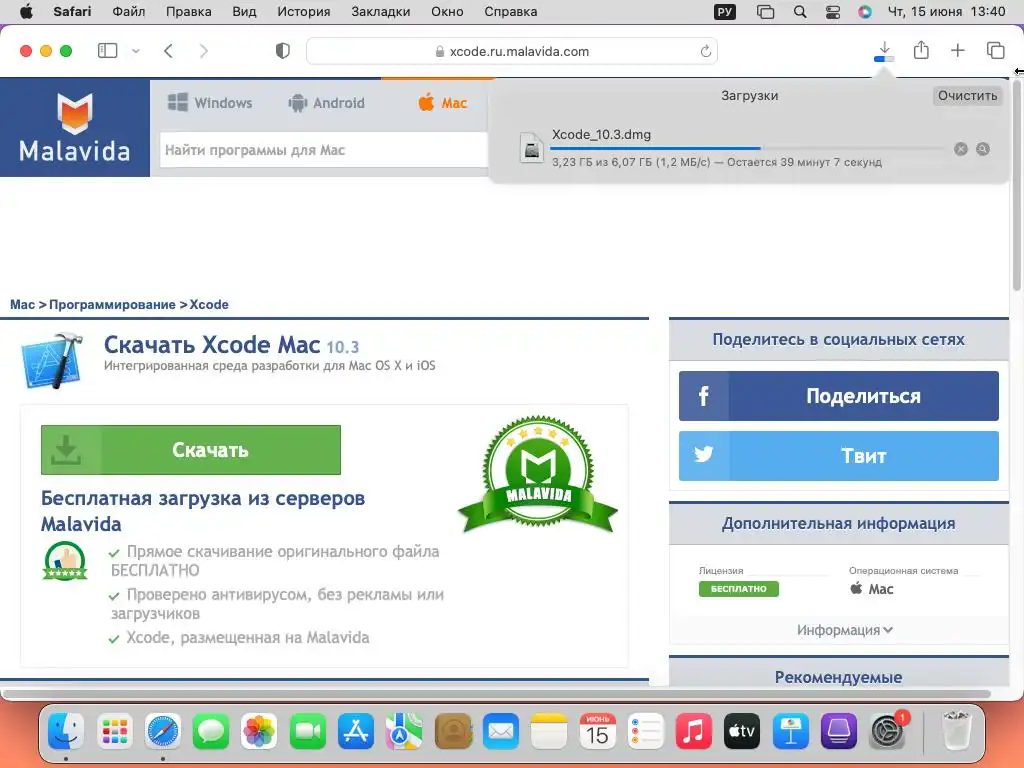
Task: Open FaceTime from the Dock
Action: pos(308,732)
